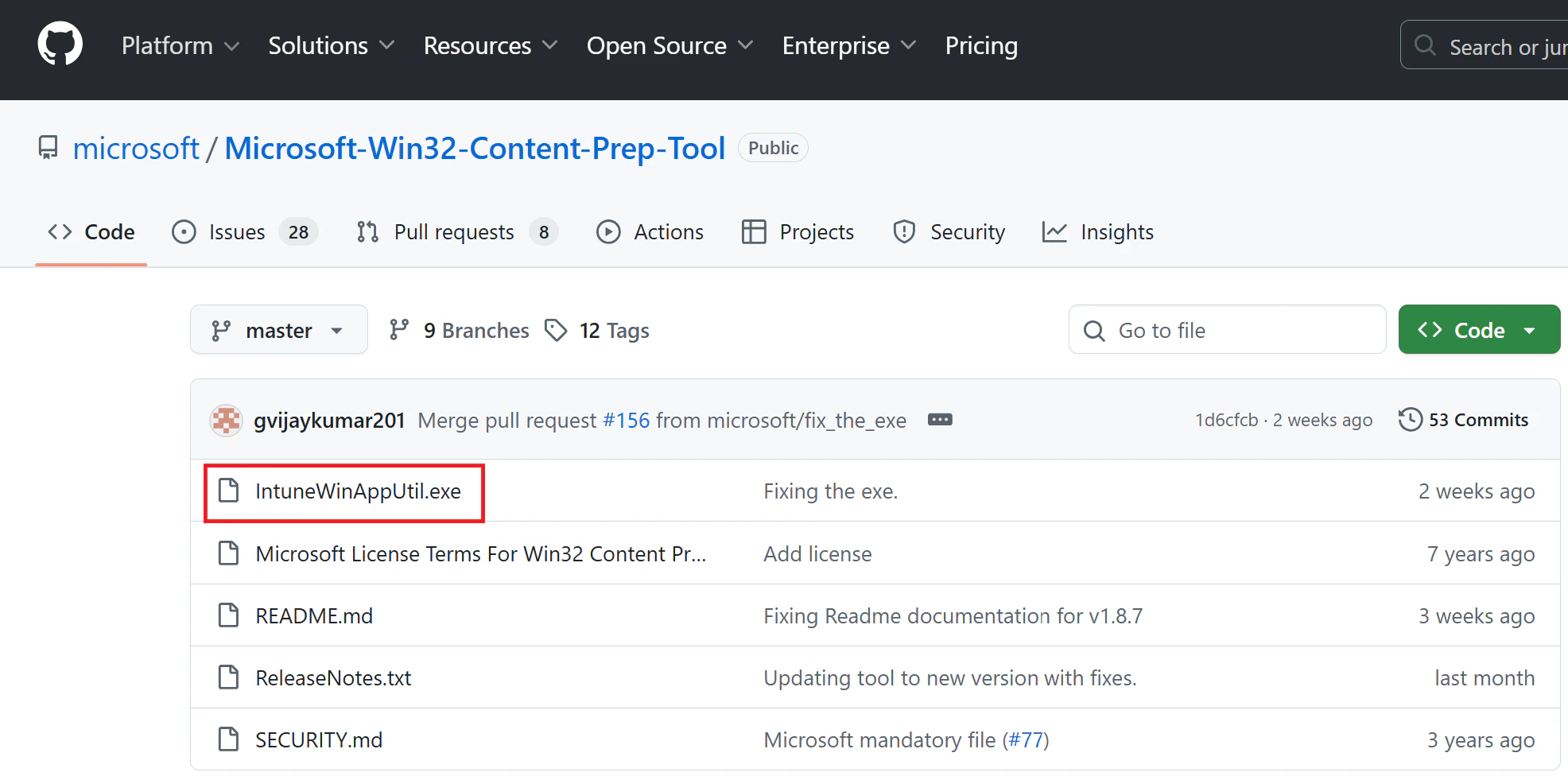The height and width of the screenshot is (780, 1568).
Task: View the 53 Commits history
Action: click(1464, 419)
